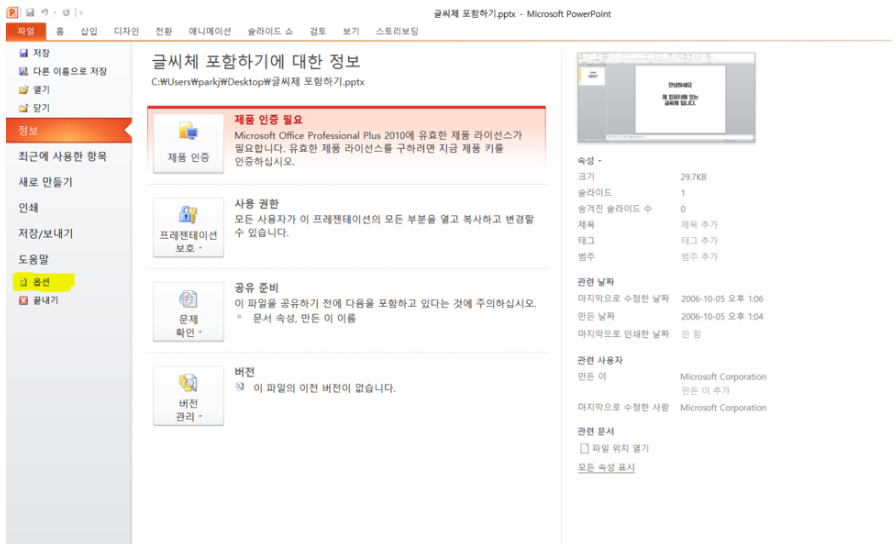Open 버전 관리 (Manage Versions) dropdown

click(188, 395)
